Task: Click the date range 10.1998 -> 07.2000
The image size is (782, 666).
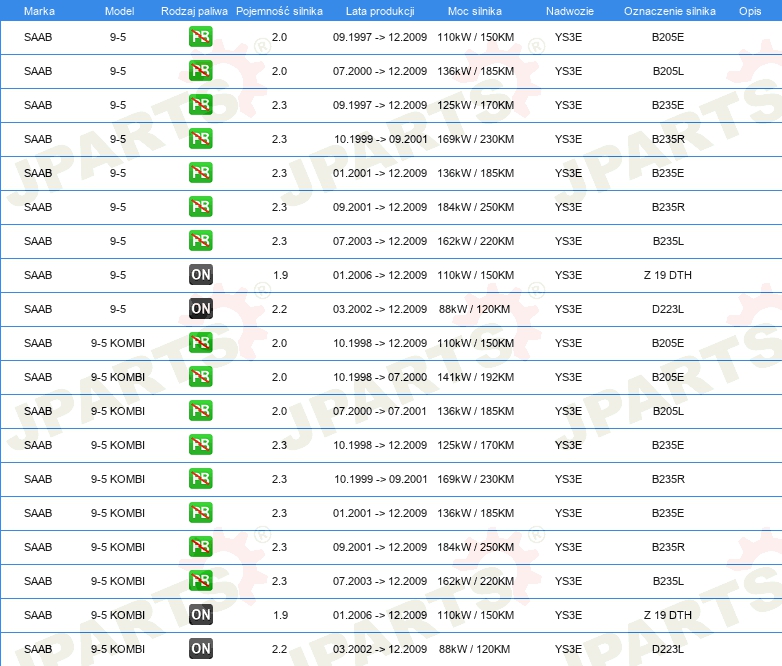Action: tap(380, 377)
